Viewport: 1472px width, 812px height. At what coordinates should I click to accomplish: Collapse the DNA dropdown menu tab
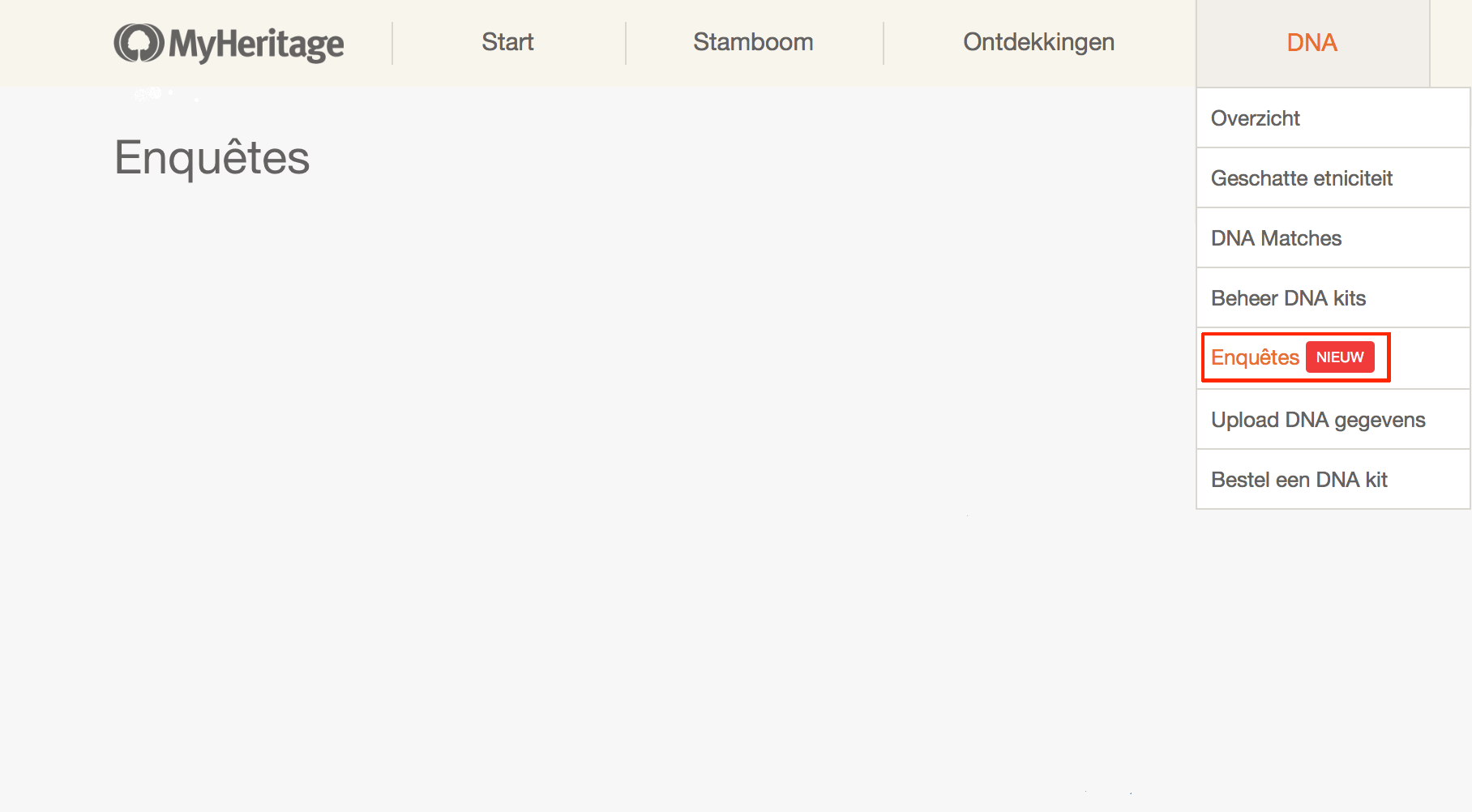point(1312,43)
